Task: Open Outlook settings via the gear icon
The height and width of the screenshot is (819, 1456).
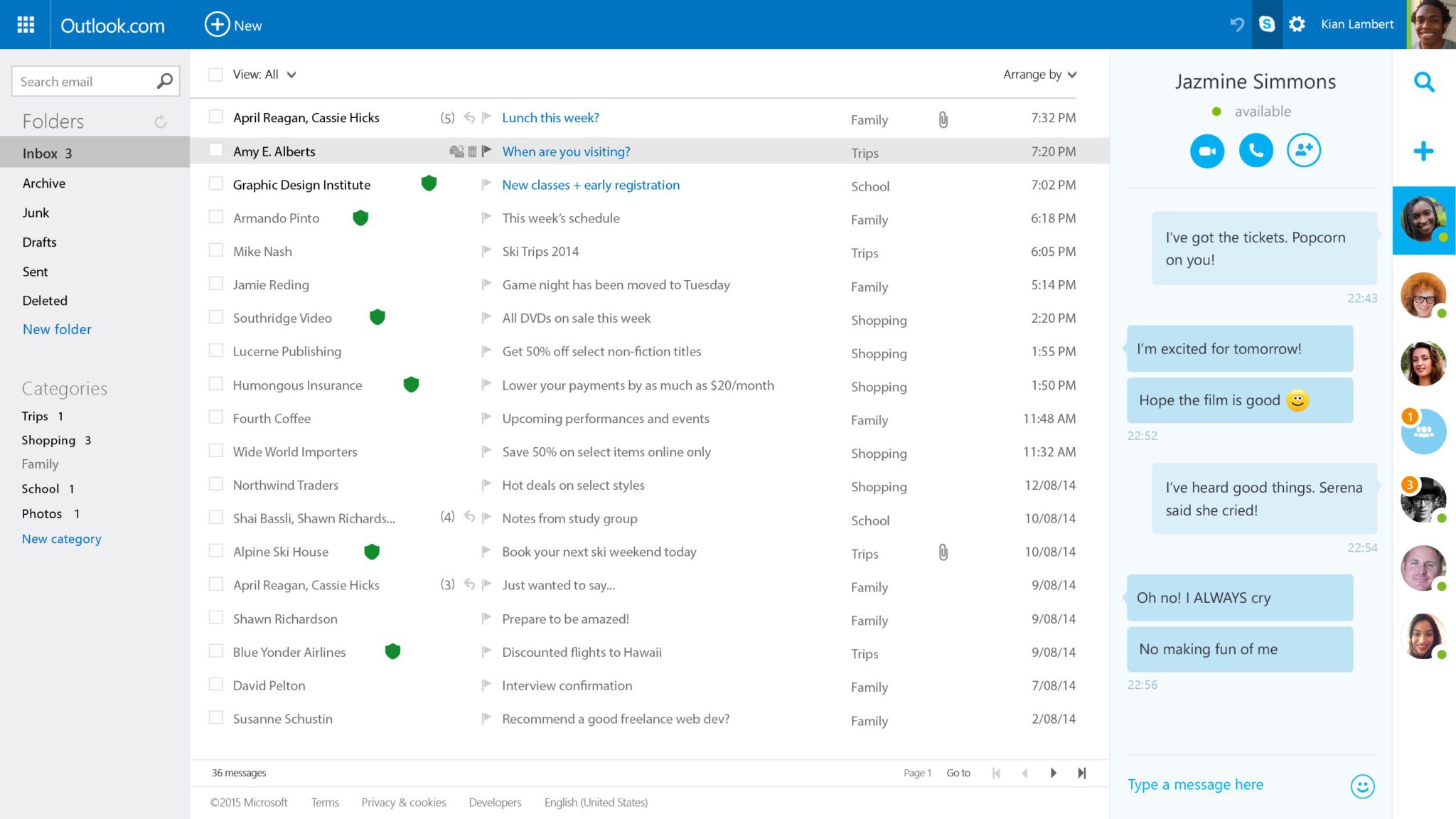Action: 1297,23
